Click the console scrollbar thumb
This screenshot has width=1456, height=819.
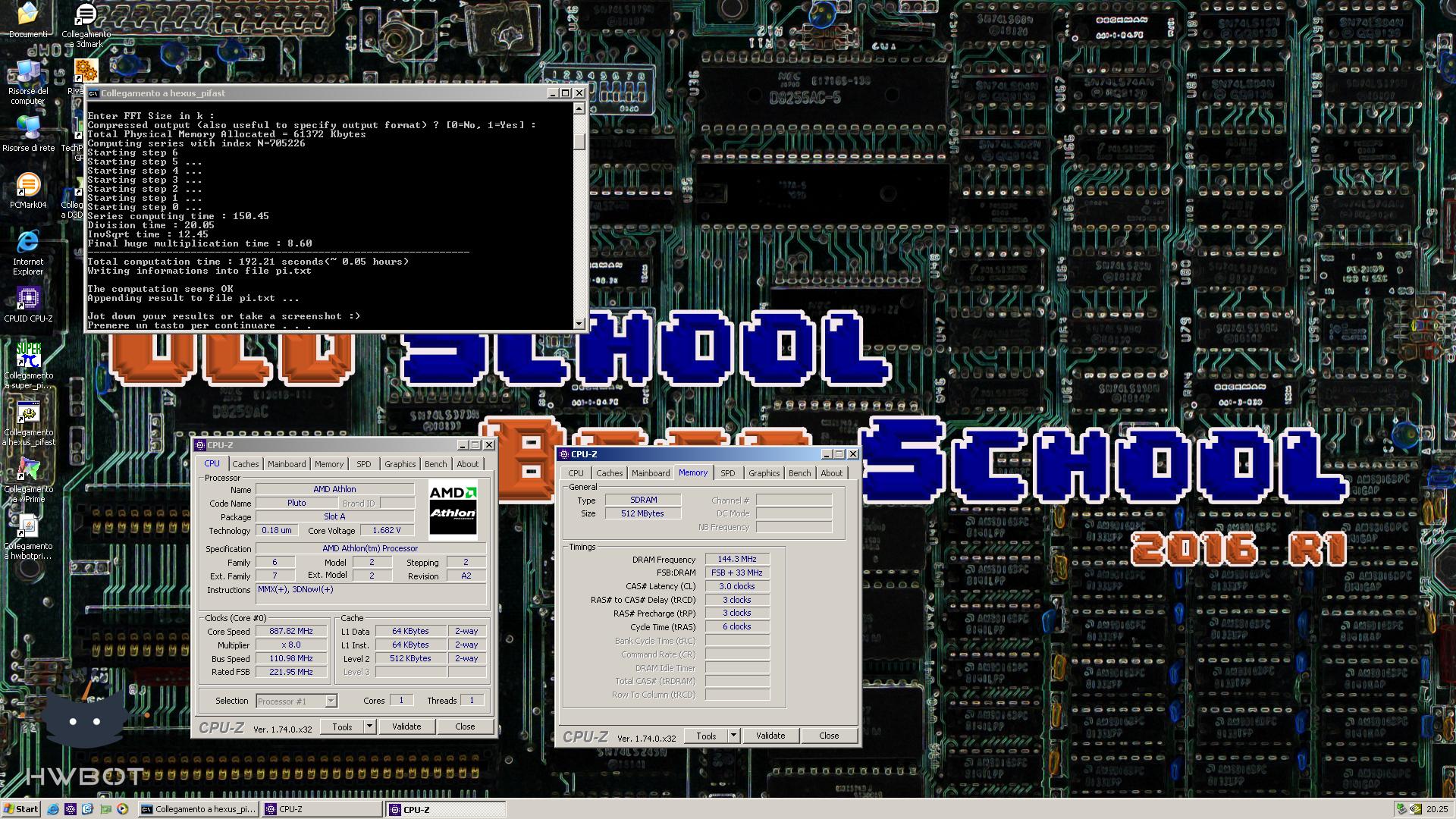[x=579, y=142]
